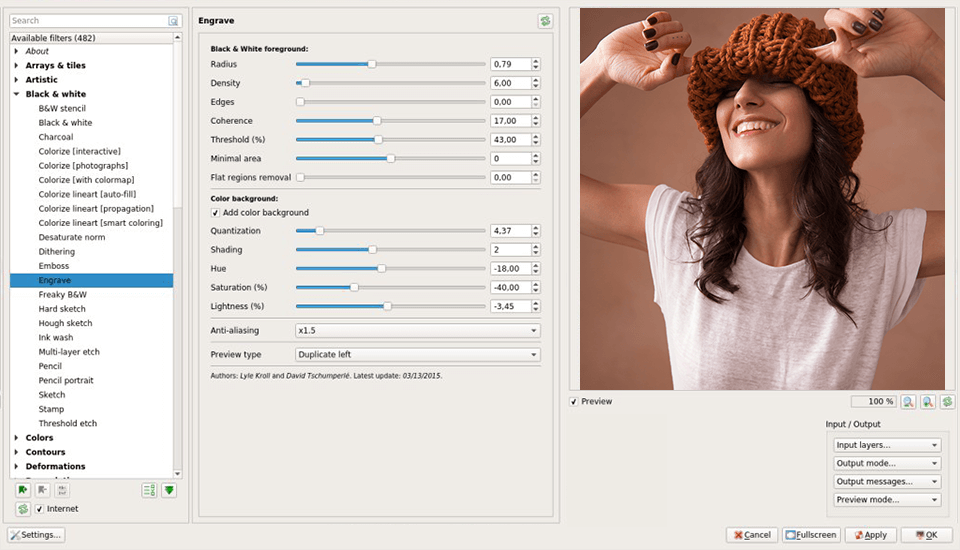This screenshot has width=960, height=550.
Task: Click the preview refresh icon beside the zoom buttons
Action: (948, 402)
